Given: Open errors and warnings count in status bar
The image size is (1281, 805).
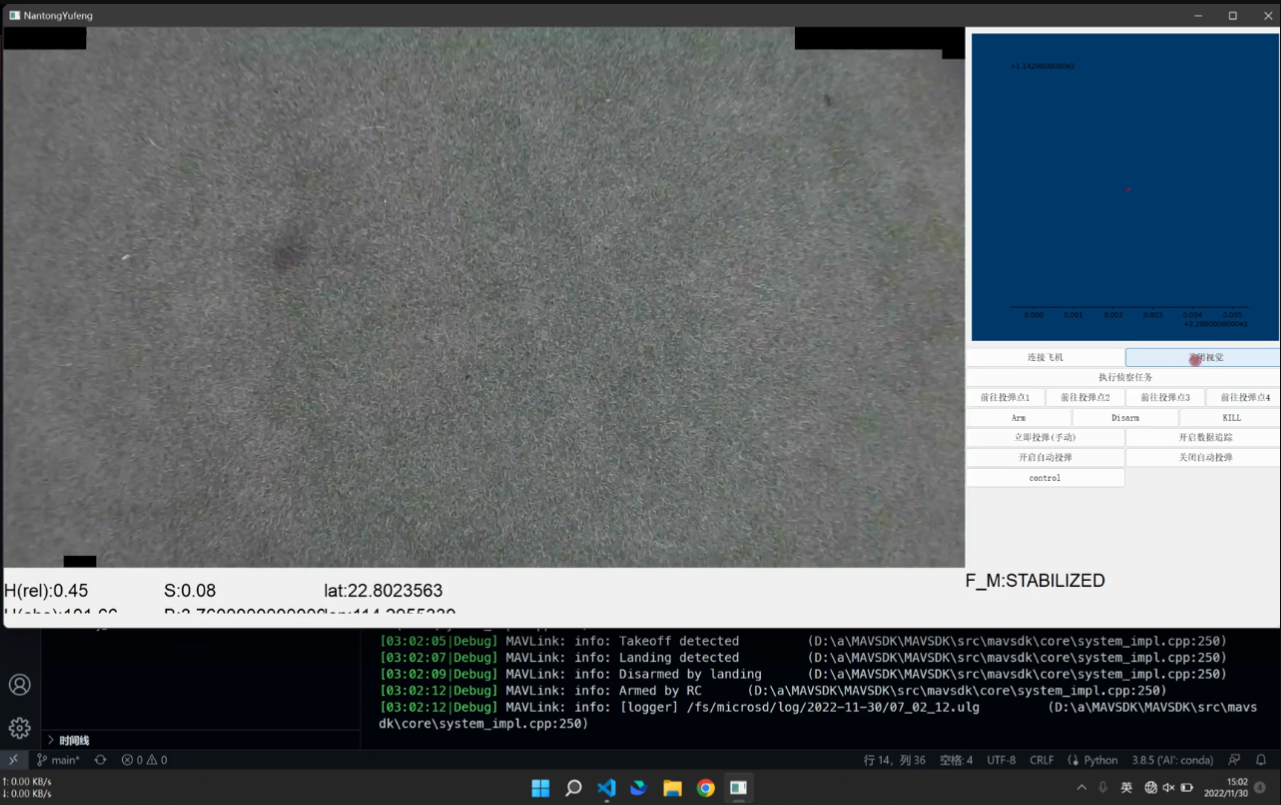Looking at the screenshot, I should click(144, 760).
